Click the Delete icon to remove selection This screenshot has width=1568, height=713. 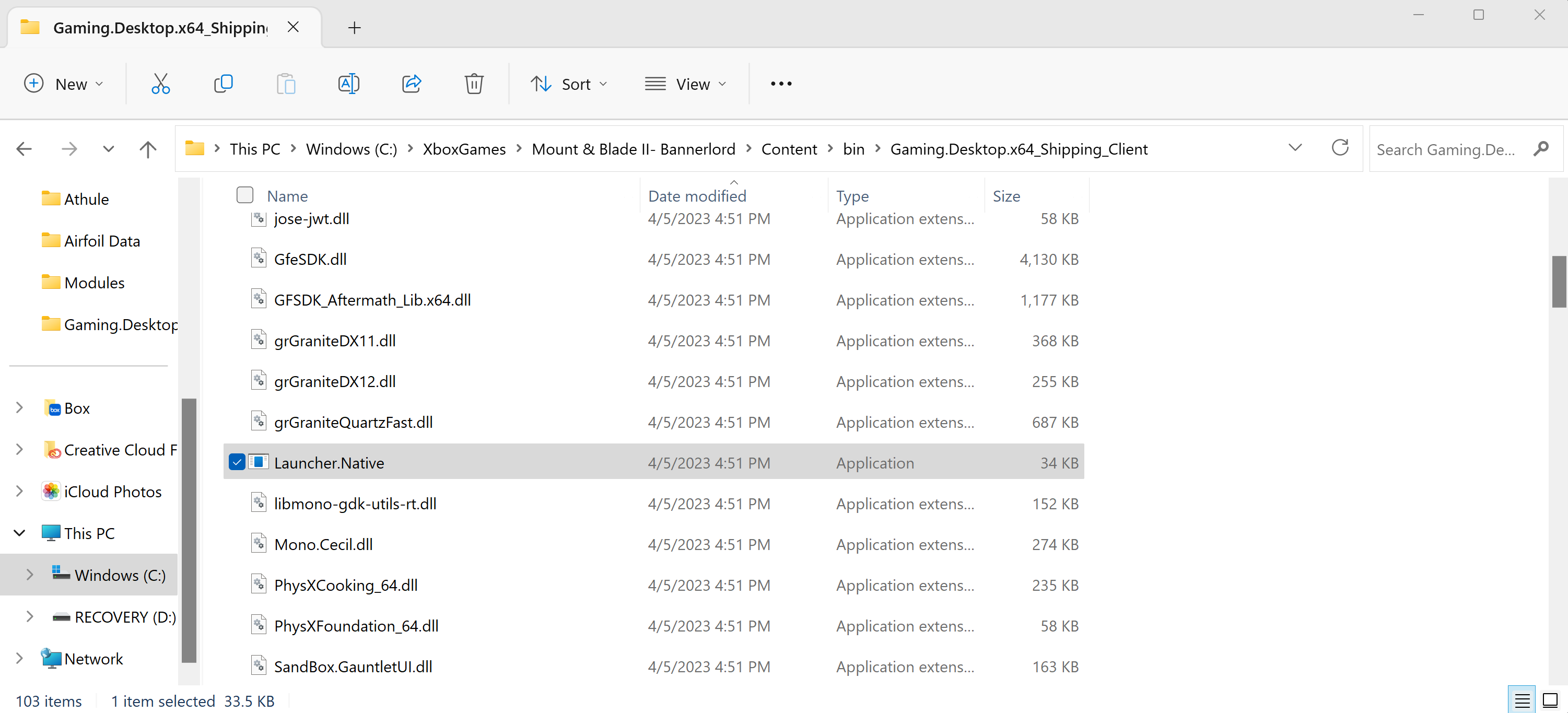click(474, 84)
